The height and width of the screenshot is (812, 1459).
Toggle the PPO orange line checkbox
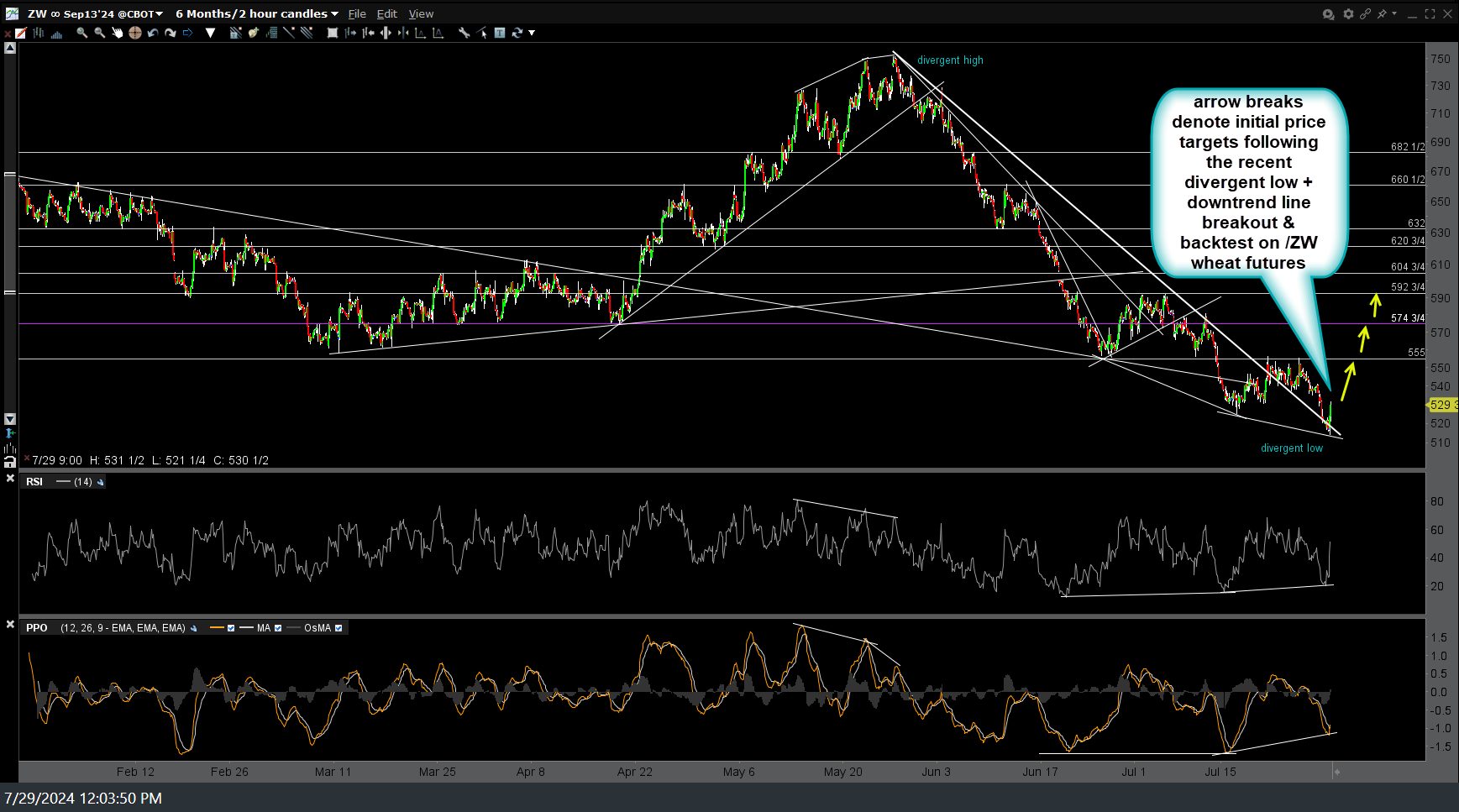click(231, 628)
